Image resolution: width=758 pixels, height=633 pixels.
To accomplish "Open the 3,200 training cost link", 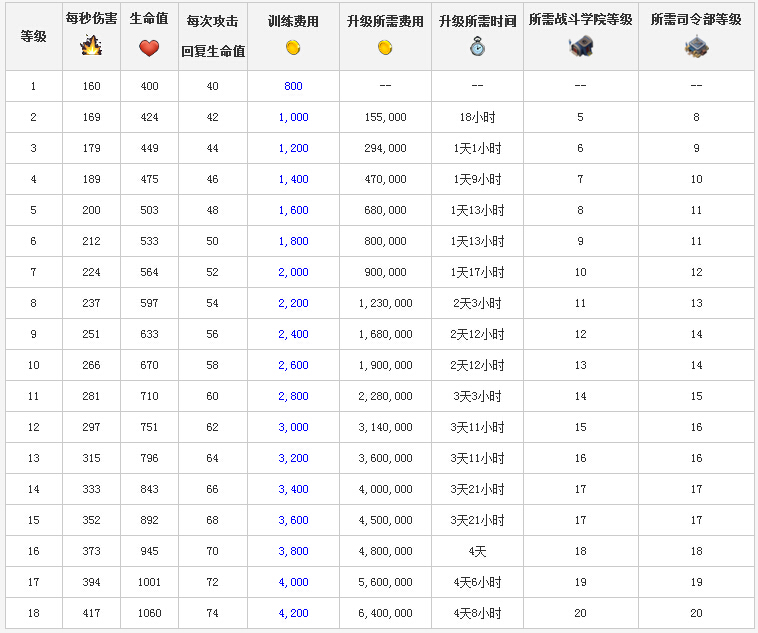I will [x=293, y=458].
